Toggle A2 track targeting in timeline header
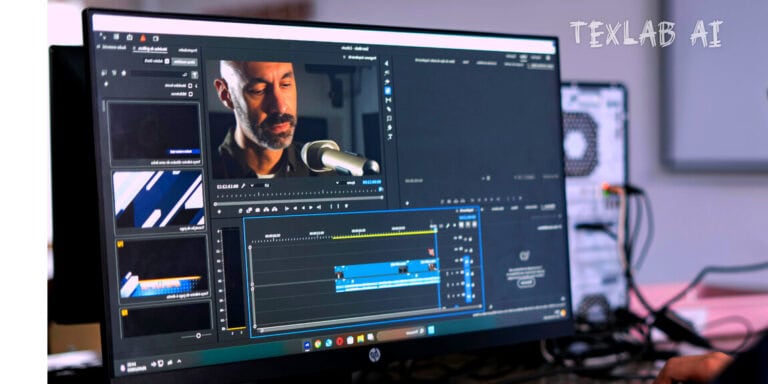This screenshot has width=768, height=384. (468, 285)
